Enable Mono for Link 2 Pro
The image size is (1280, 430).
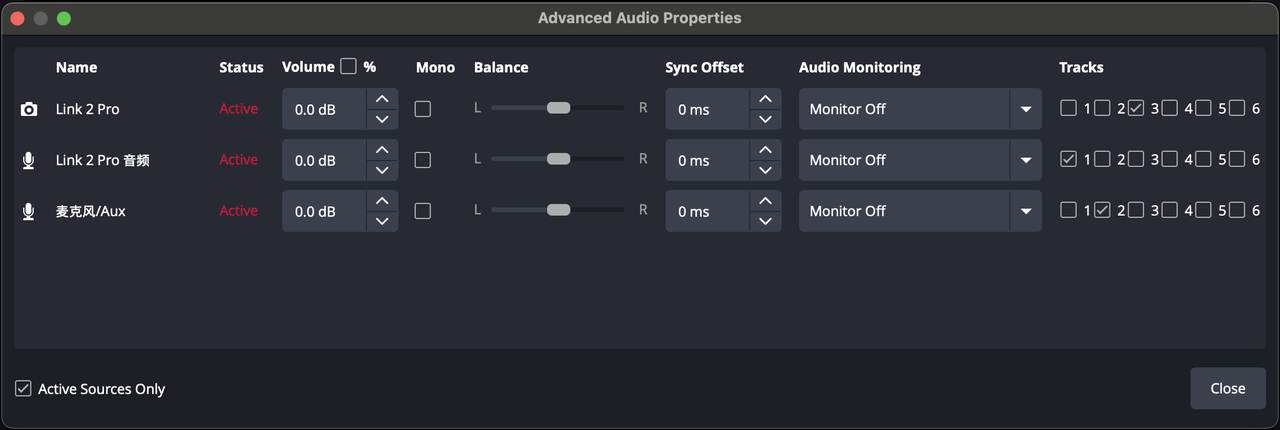[x=423, y=109]
